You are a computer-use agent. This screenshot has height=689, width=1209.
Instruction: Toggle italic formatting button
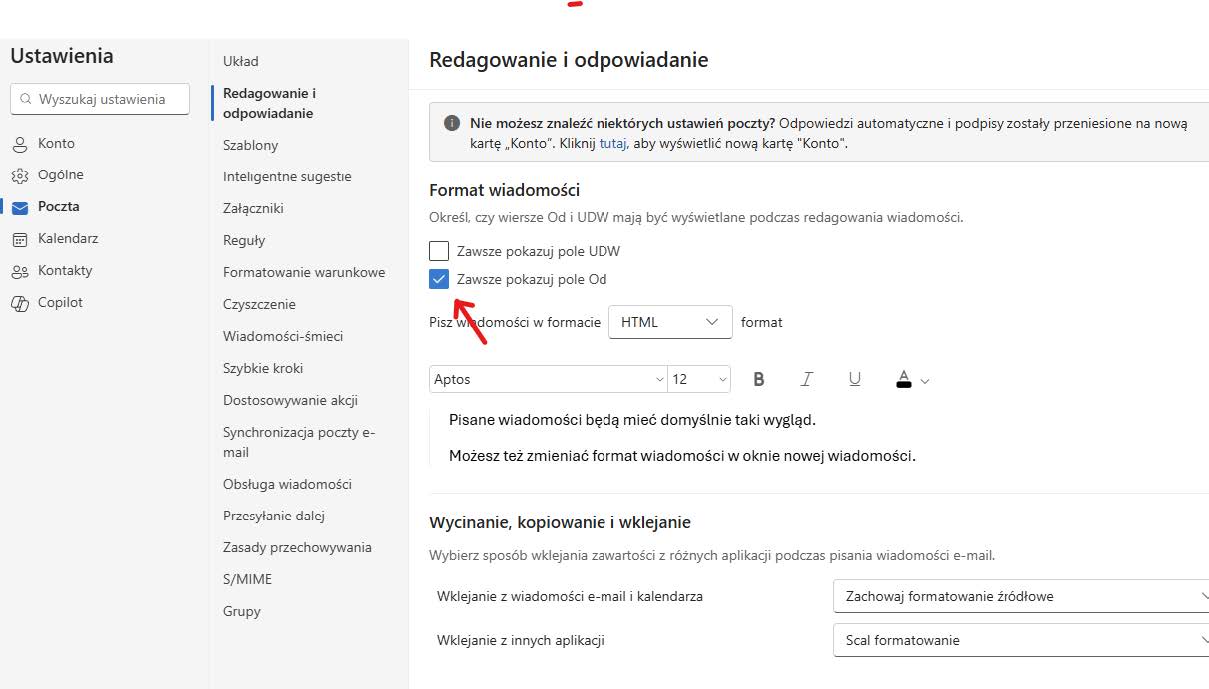tap(806, 379)
